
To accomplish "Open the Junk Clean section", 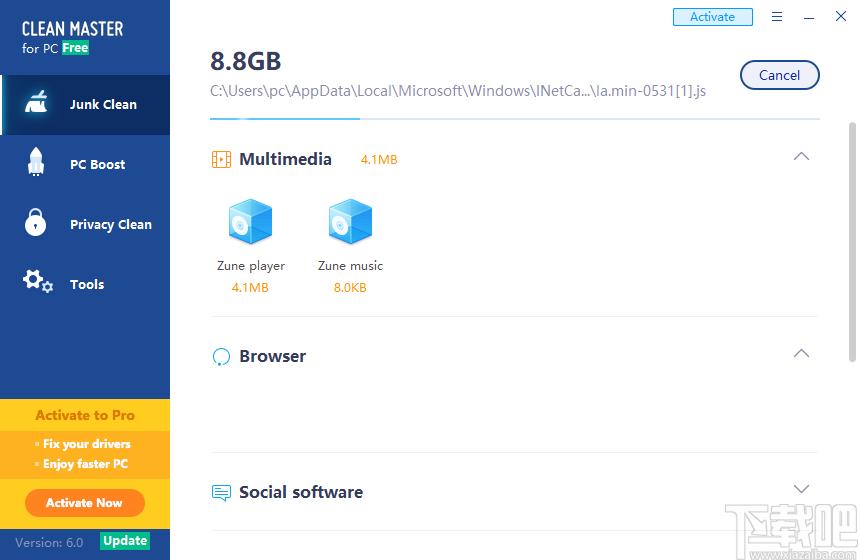I will 85,105.
